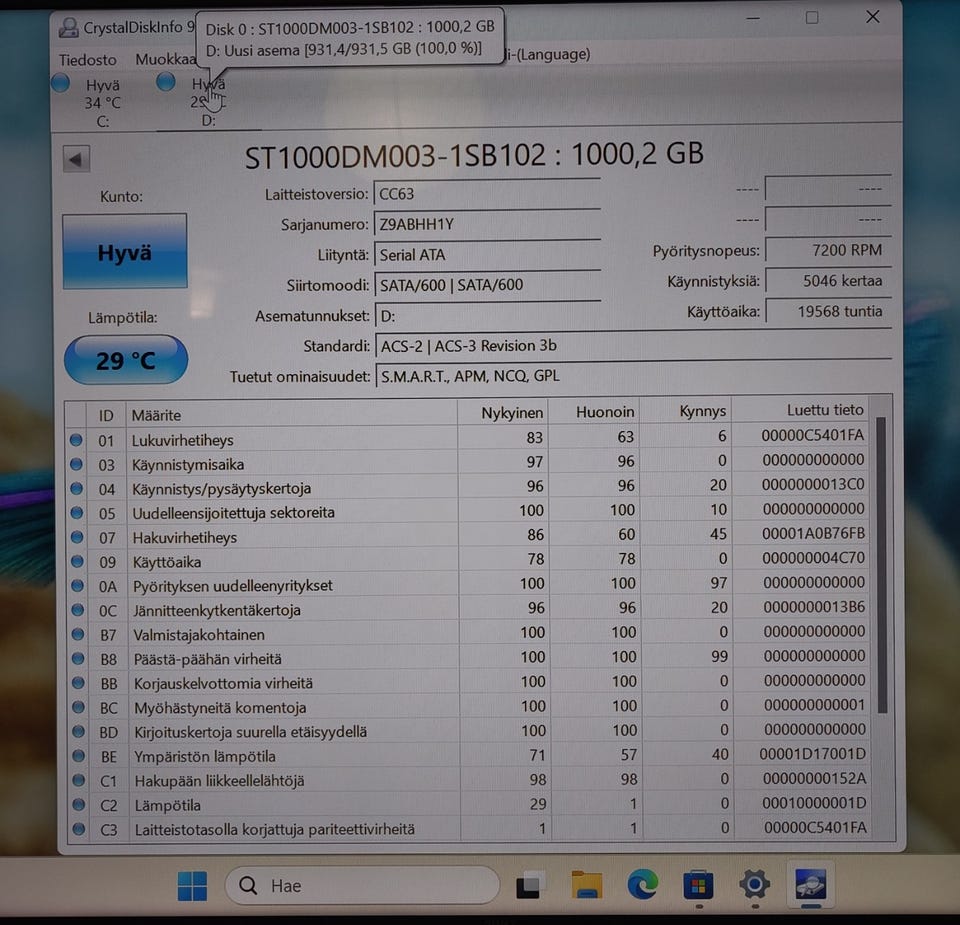Open the Muokkaa menu
960x925 pixels.
(x=165, y=59)
